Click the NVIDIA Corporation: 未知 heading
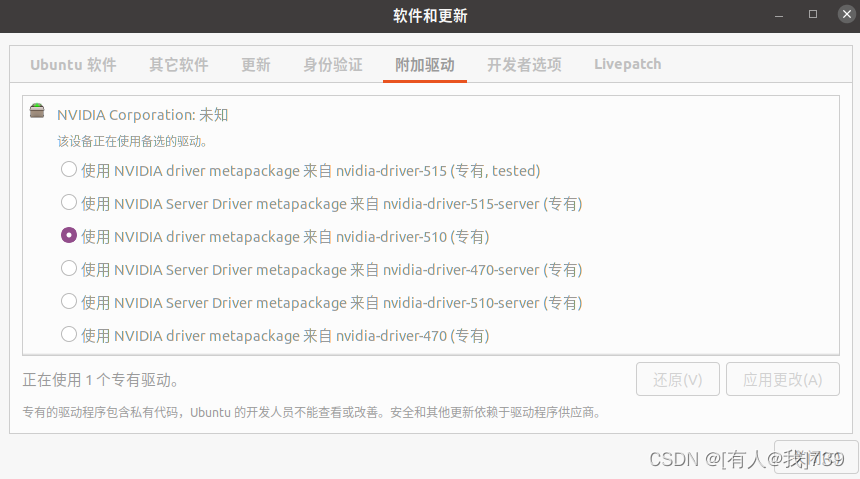Image resolution: width=860 pixels, height=479 pixels. pyautogui.click(x=143, y=115)
